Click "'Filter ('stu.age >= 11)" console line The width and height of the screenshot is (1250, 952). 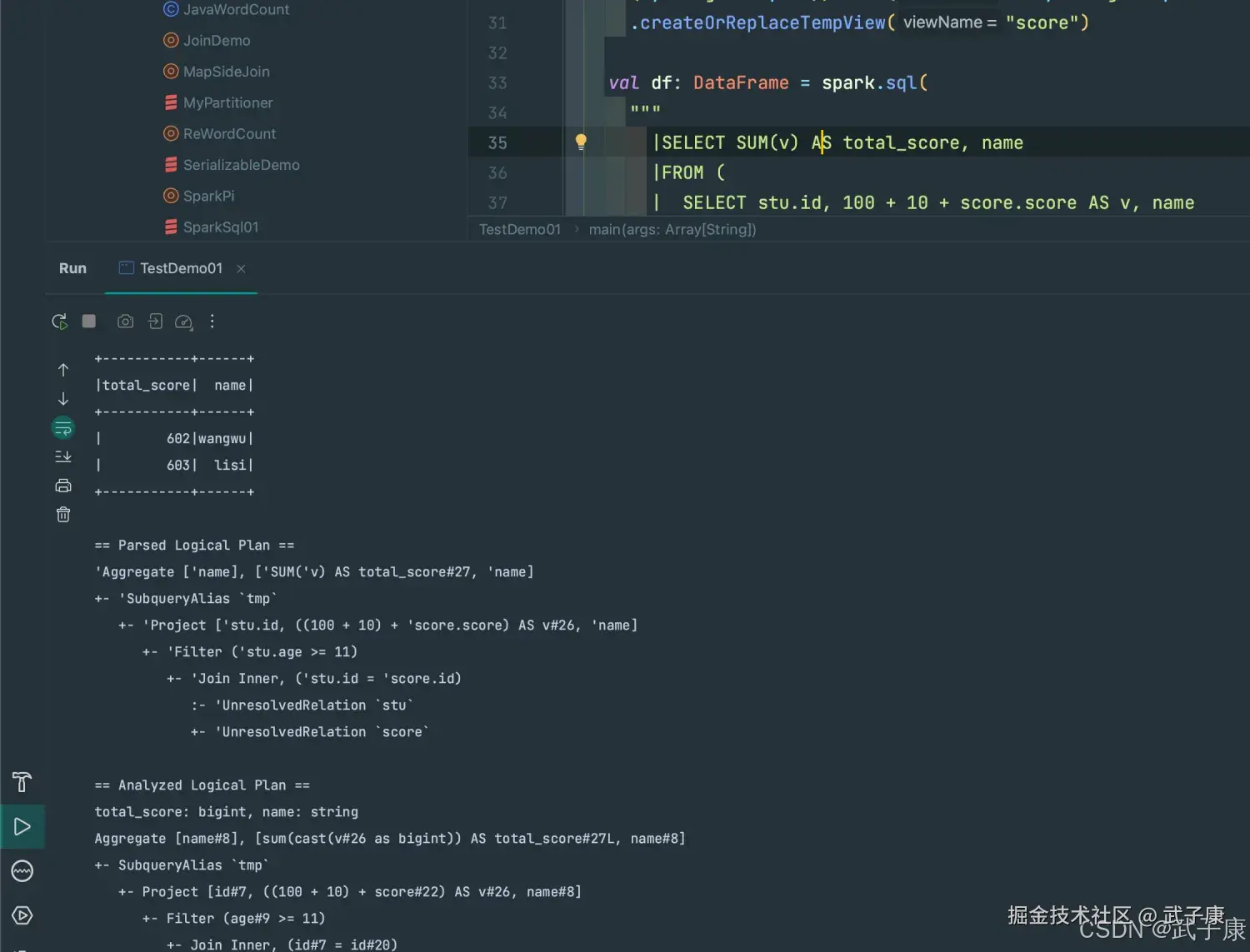[x=262, y=652]
